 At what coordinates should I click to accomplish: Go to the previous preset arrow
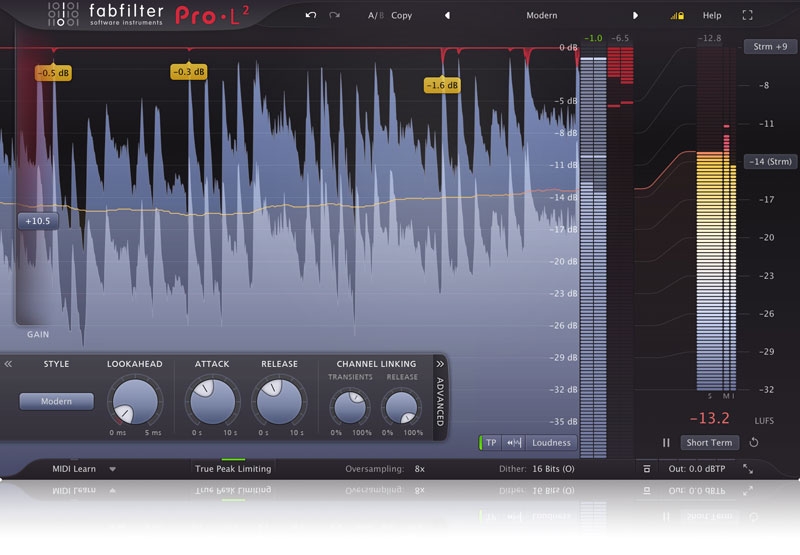point(447,16)
